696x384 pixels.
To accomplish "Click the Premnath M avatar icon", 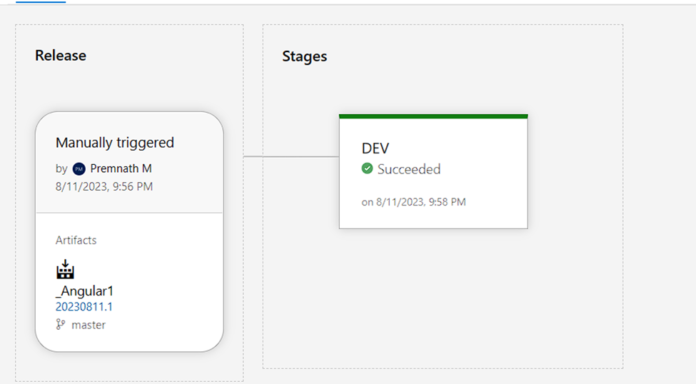I will click(x=79, y=169).
